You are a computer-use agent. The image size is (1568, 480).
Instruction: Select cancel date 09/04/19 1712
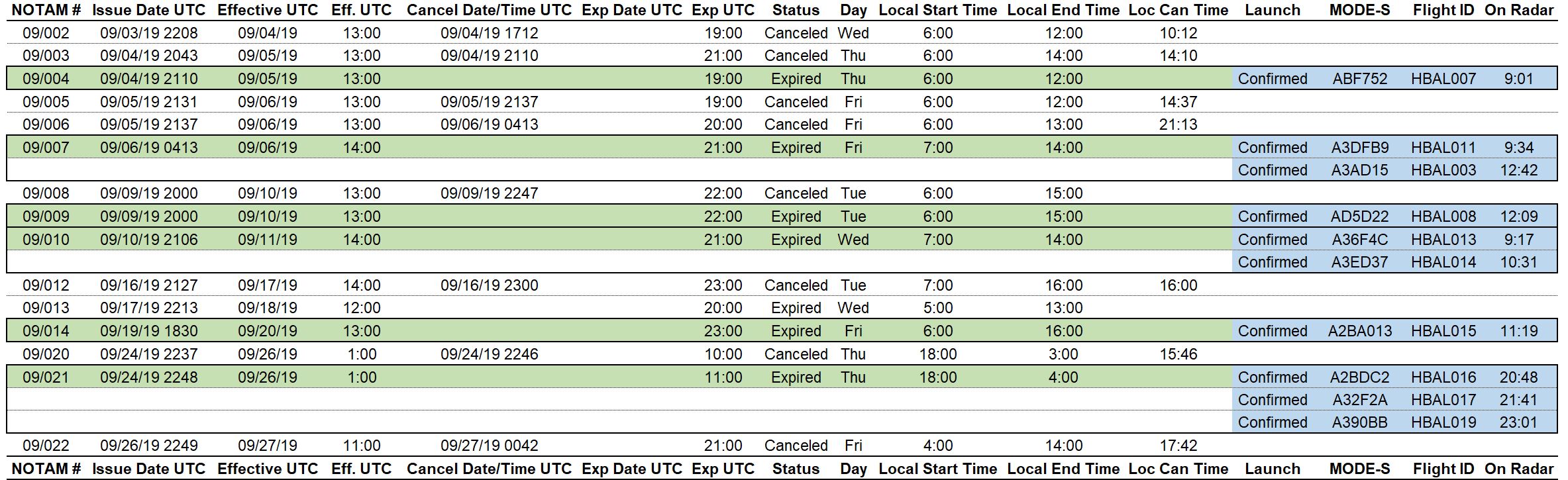tap(489, 33)
